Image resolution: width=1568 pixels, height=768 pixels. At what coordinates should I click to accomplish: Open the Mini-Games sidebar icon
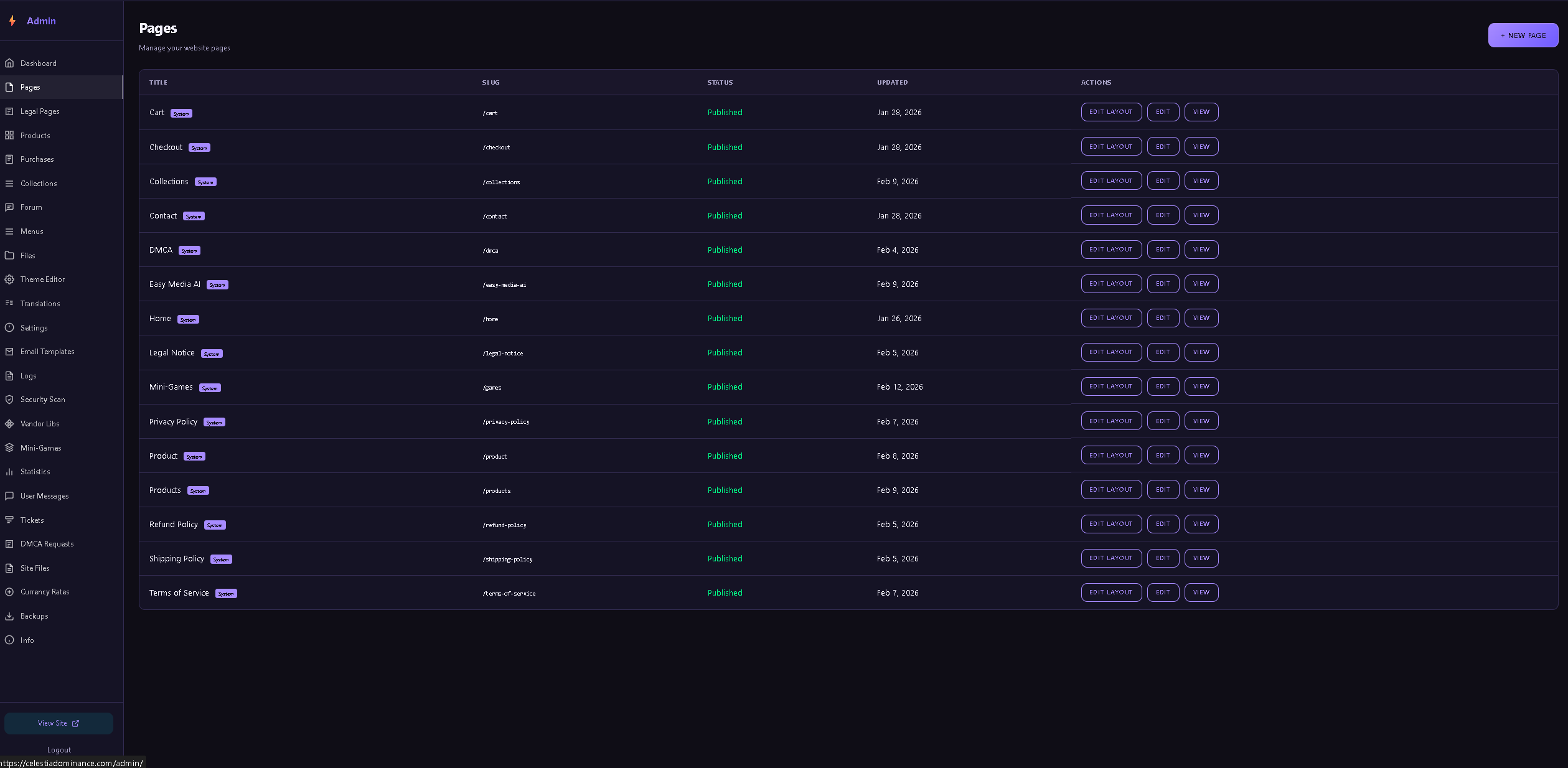click(x=9, y=447)
